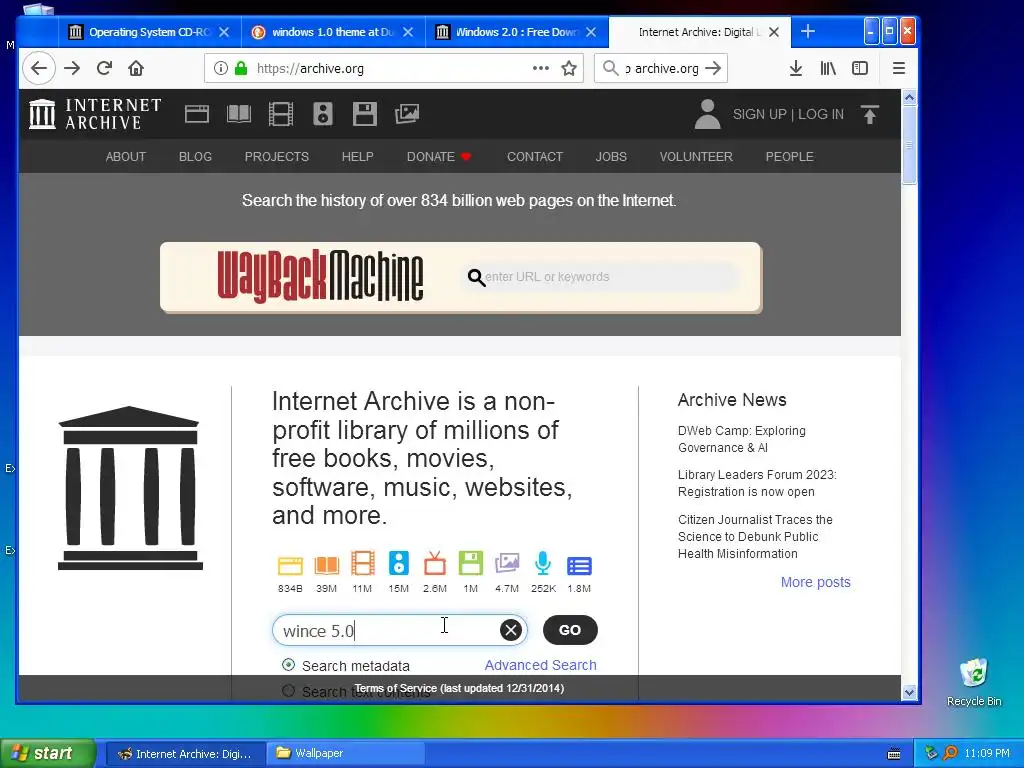
Task: Select the Recycle Bin desktop icon
Action: [x=974, y=682]
